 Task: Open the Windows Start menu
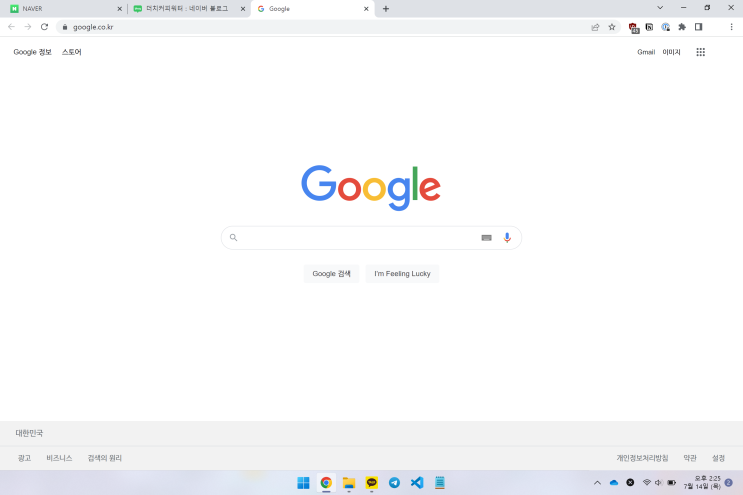tap(303, 483)
